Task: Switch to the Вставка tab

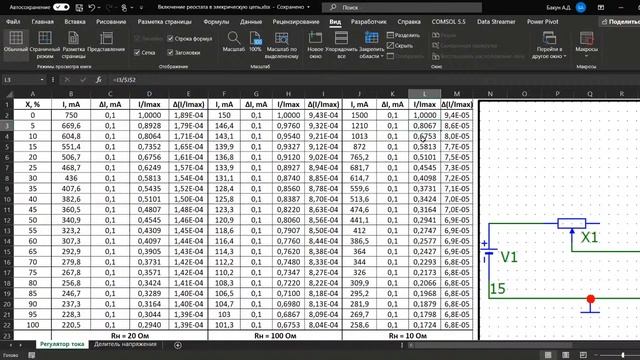Action: coord(75,22)
